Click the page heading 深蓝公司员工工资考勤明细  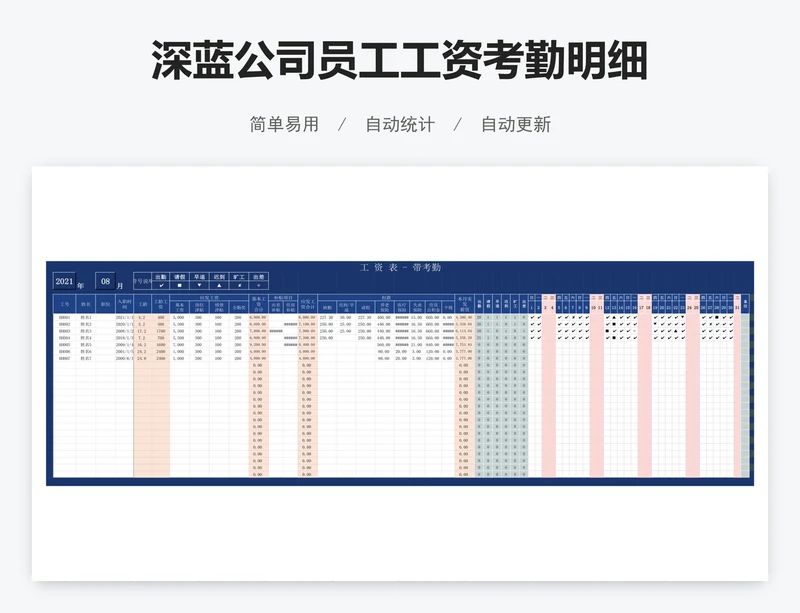pyautogui.click(x=399, y=61)
